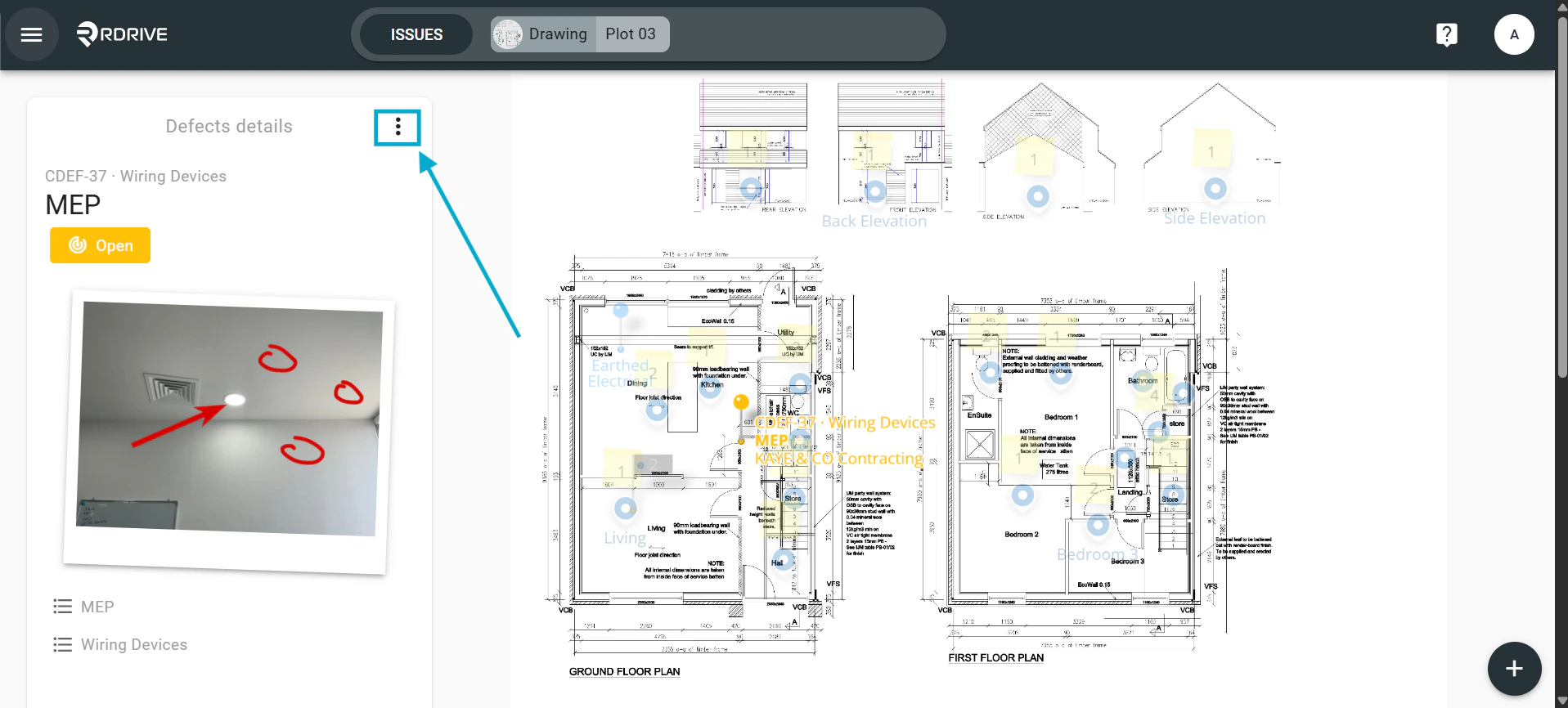The width and height of the screenshot is (1568, 708).
Task: Click the CDEF-37 · Wiring Devices subtitle
Action: [x=136, y=176]
